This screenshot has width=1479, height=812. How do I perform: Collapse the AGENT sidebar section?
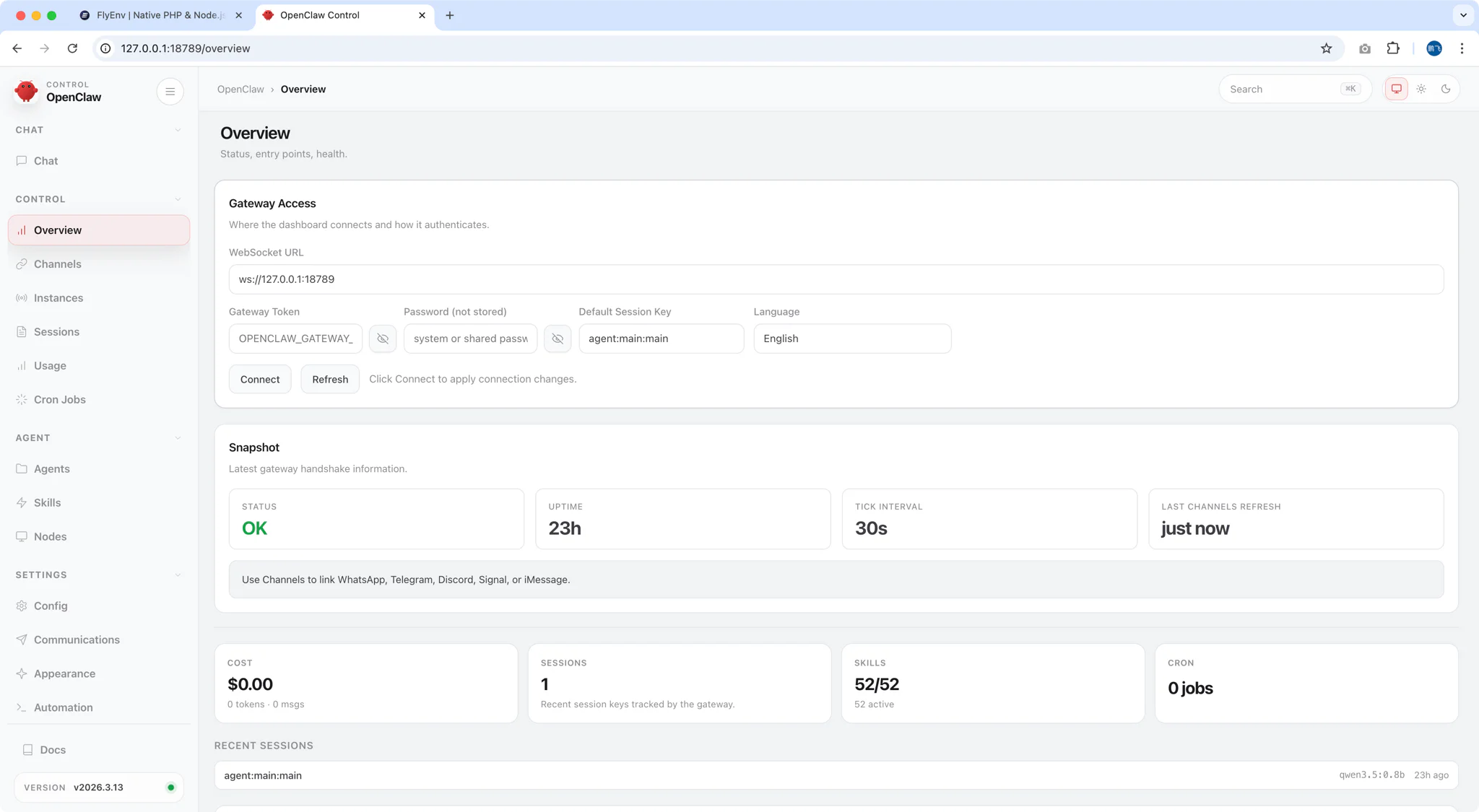[178, 438]
